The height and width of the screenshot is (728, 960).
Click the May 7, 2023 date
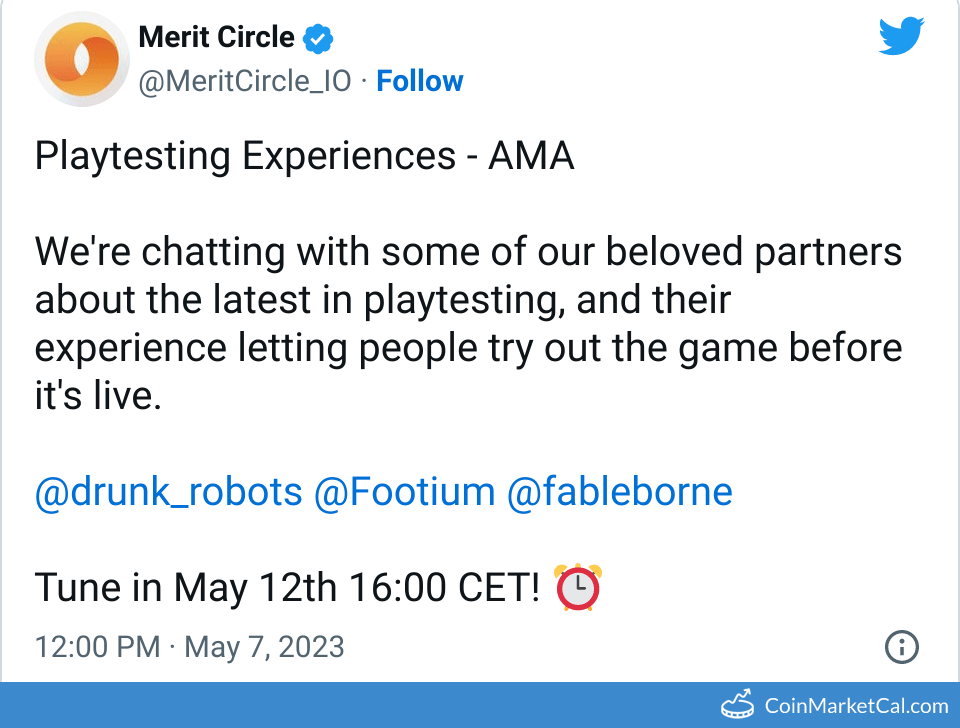(264, 646)
